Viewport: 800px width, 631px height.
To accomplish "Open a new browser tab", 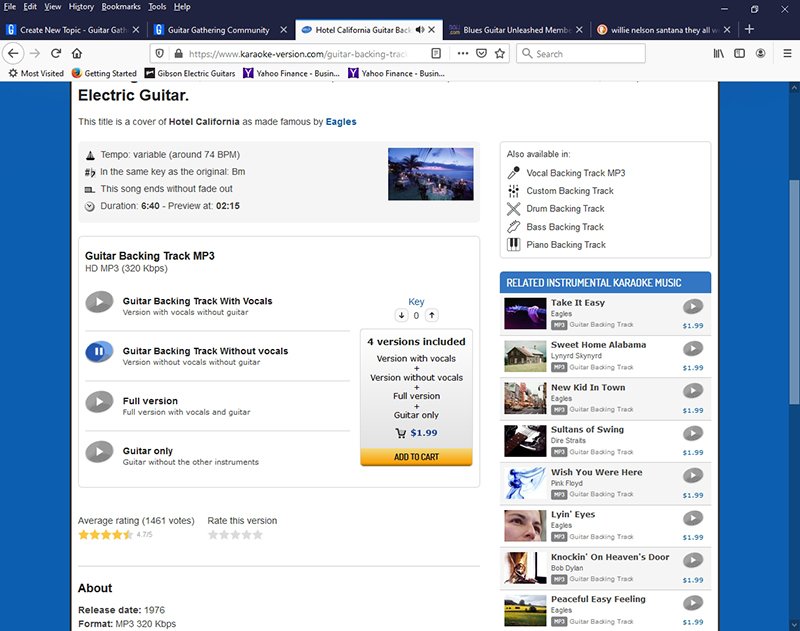I will coord(749,29).
